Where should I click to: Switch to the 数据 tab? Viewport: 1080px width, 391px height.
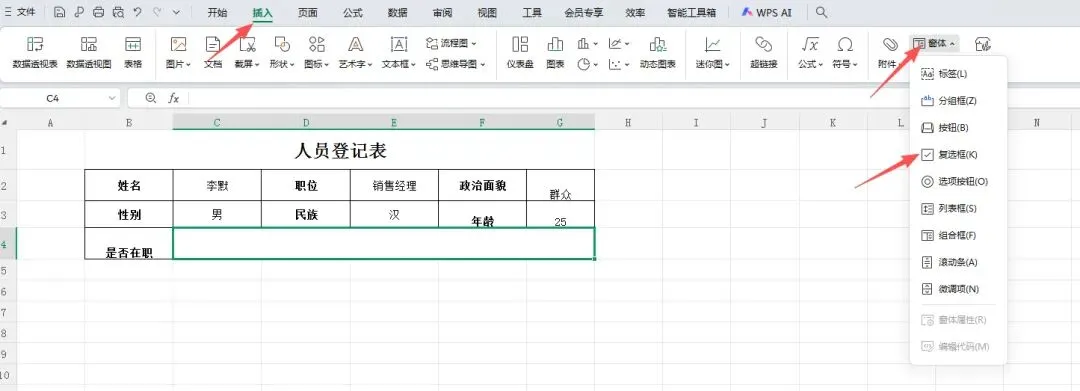click(397, 12)
